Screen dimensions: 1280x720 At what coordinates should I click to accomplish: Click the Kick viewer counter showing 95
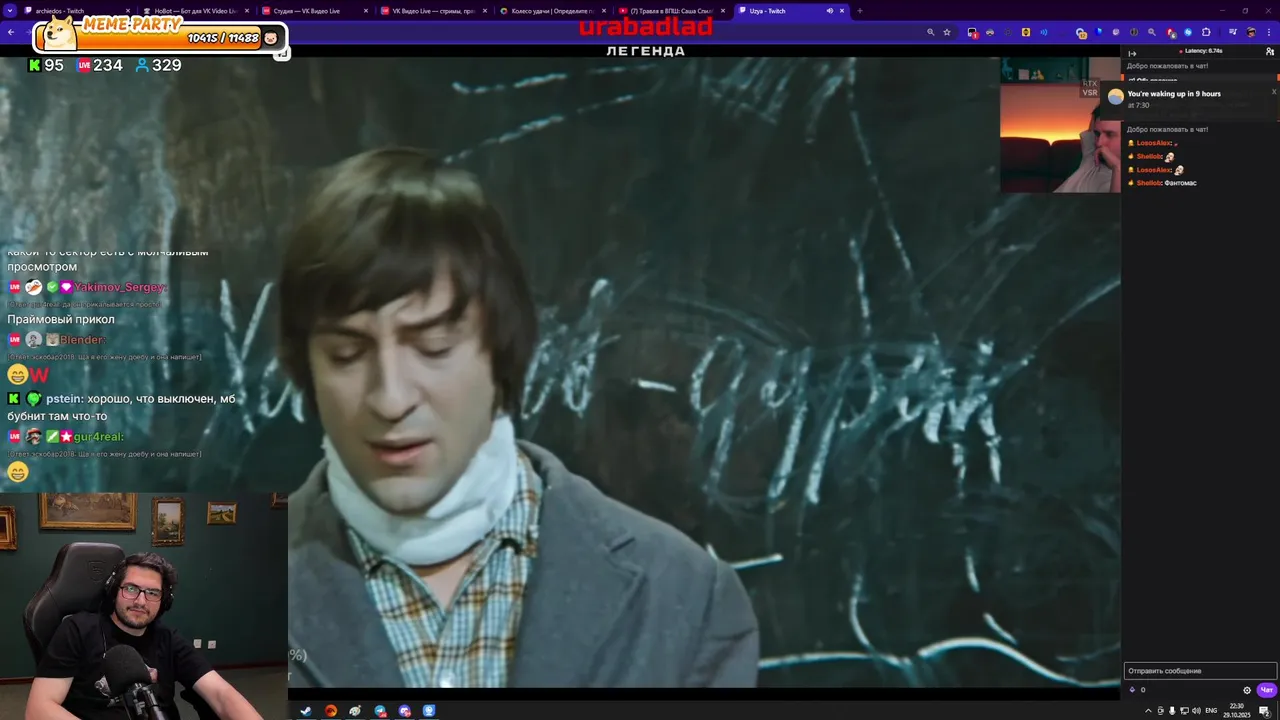click(x=46, y=65)
